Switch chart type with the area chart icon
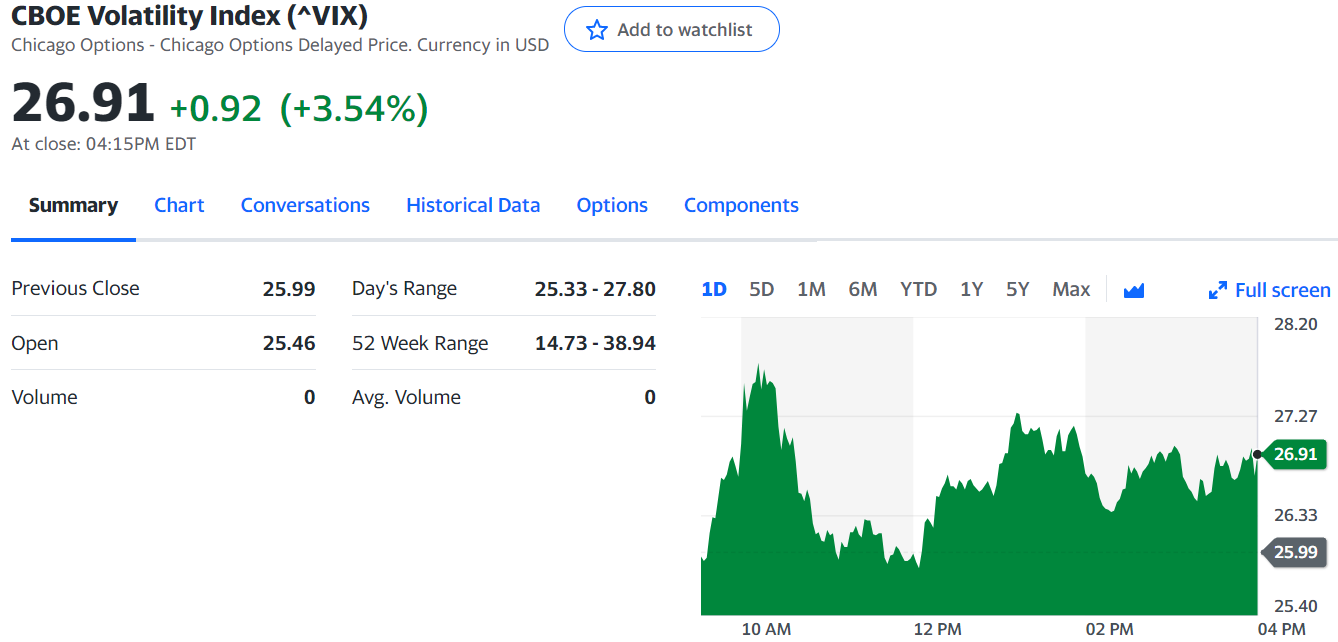This screenshot has width=1338, height=642. pyautogui.click(x=1134, y=290)
